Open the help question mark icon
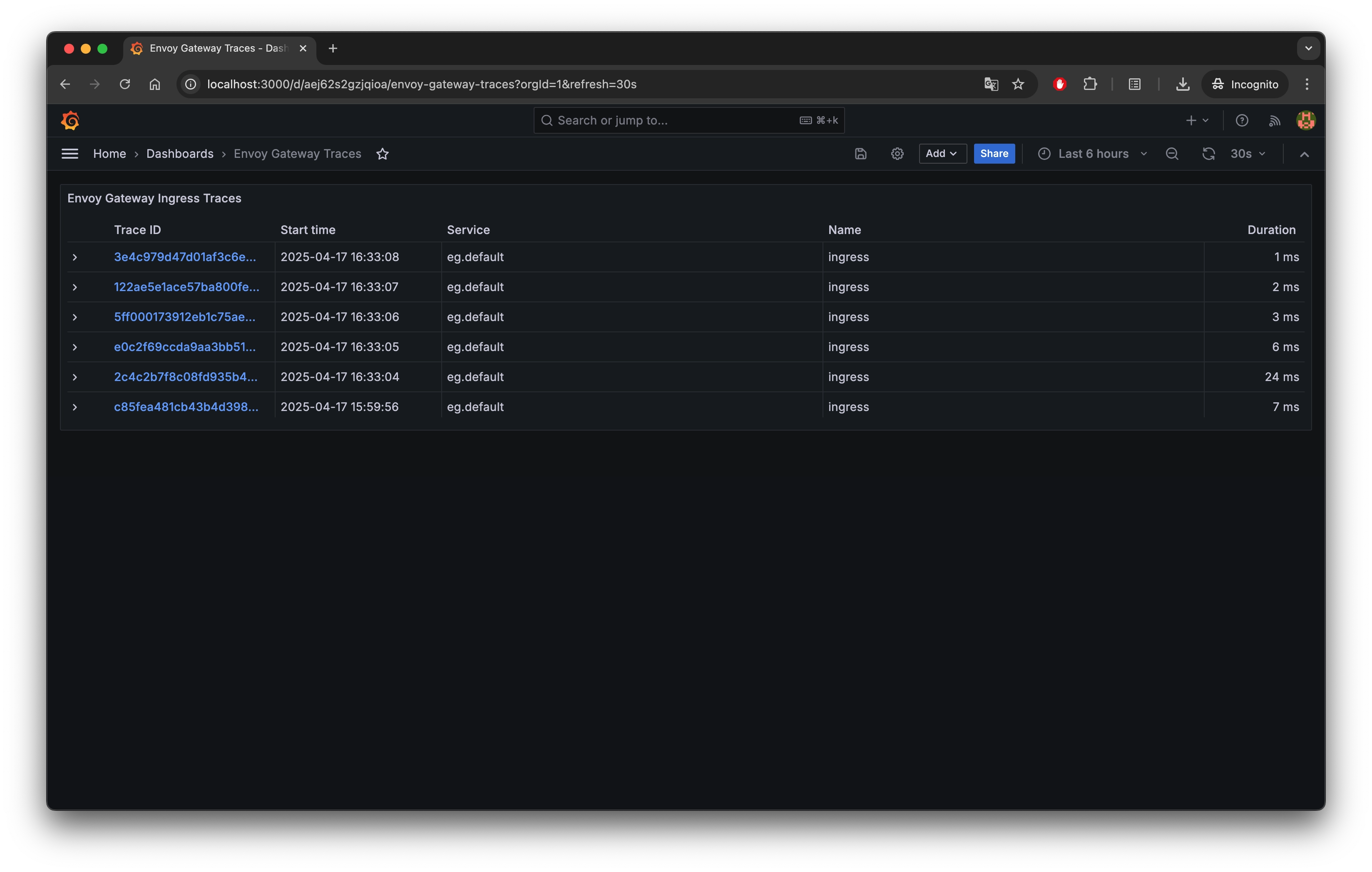Image resolution: width=1372 pixels, height=872 pixels. (x=1242, y=120)
